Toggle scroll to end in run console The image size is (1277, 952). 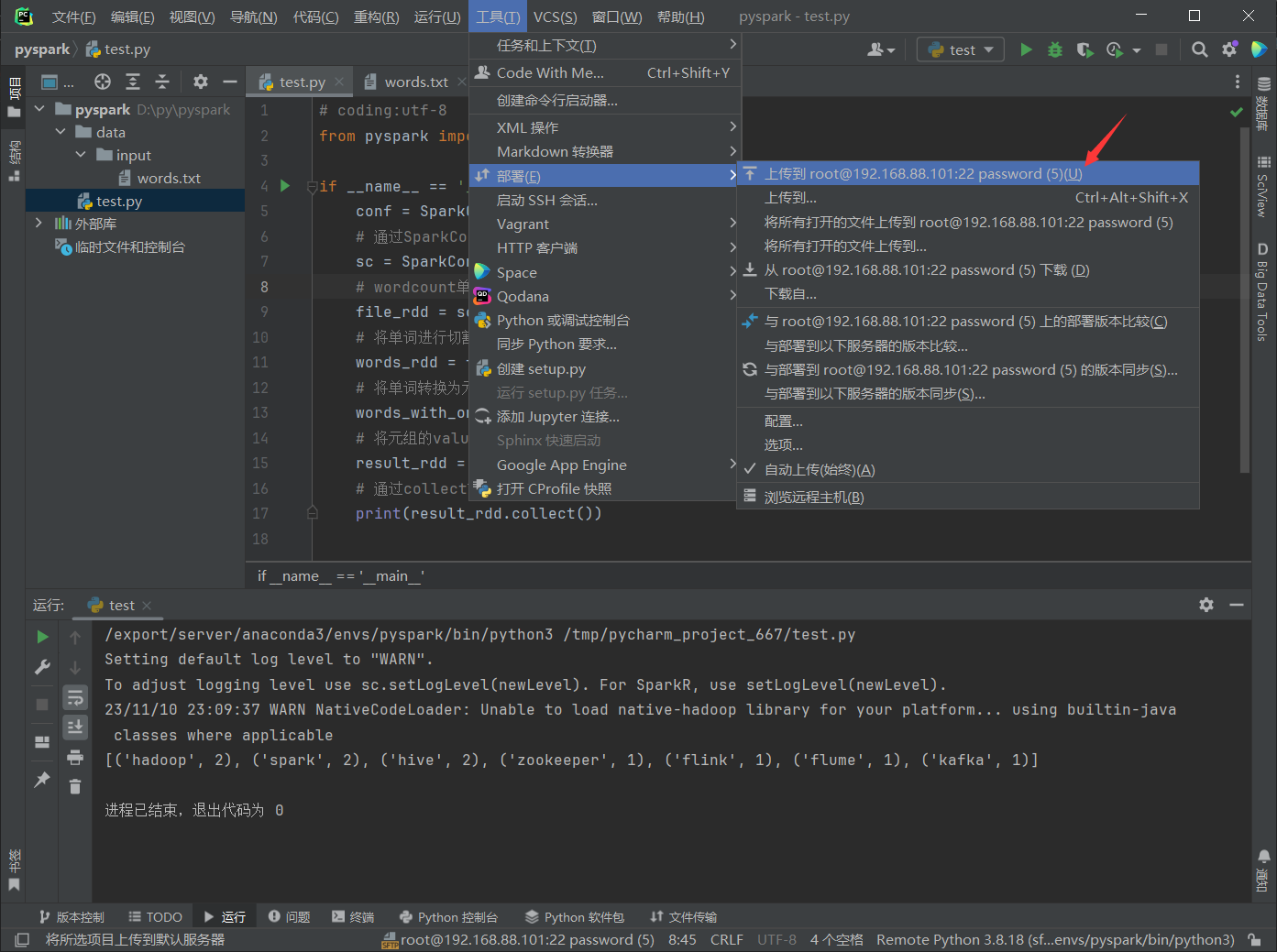click(x=75, y=727)
